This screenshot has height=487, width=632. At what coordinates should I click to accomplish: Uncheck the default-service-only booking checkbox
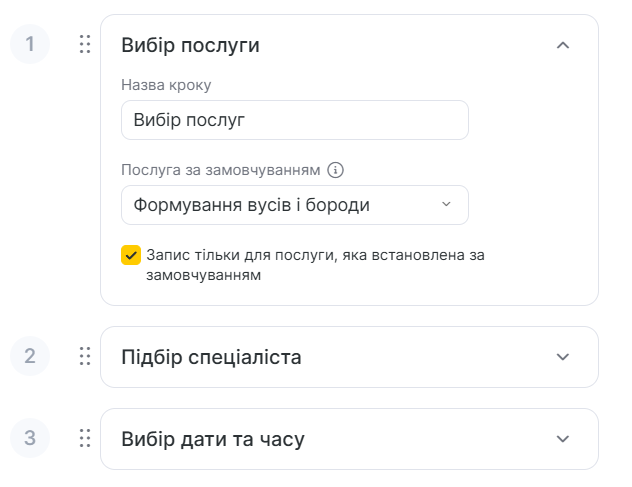[x=130, y=255]
